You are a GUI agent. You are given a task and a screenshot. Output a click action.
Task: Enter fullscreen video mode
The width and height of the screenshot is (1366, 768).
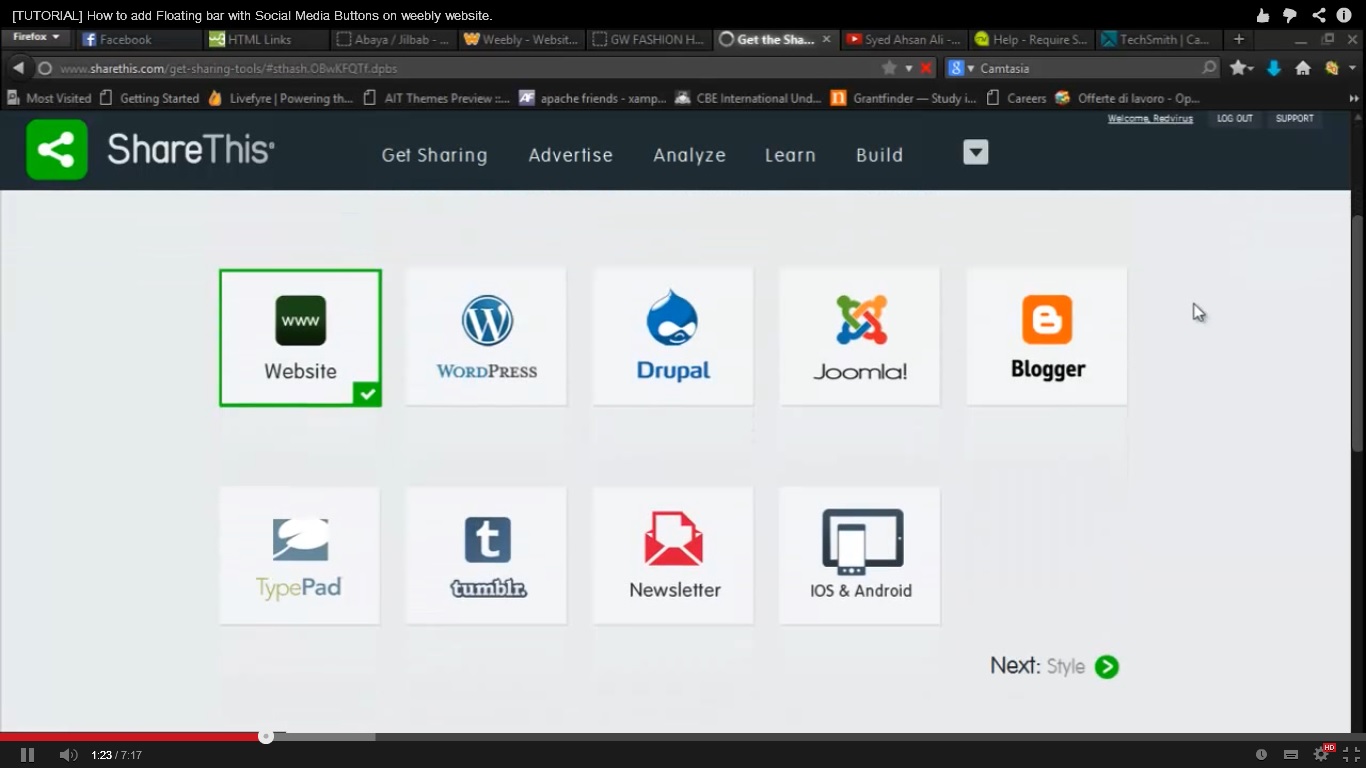coord(1351,755)
